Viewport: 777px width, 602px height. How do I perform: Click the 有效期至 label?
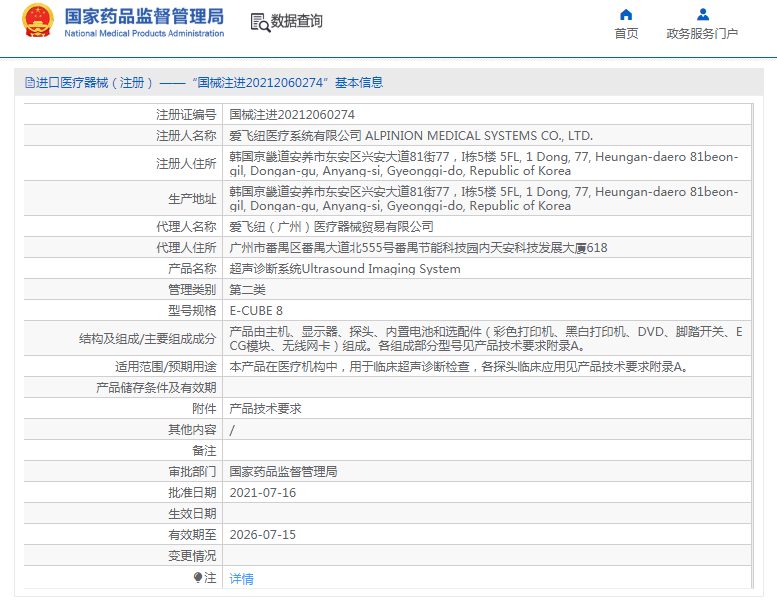pyautogui.click(x=192, y=535)
